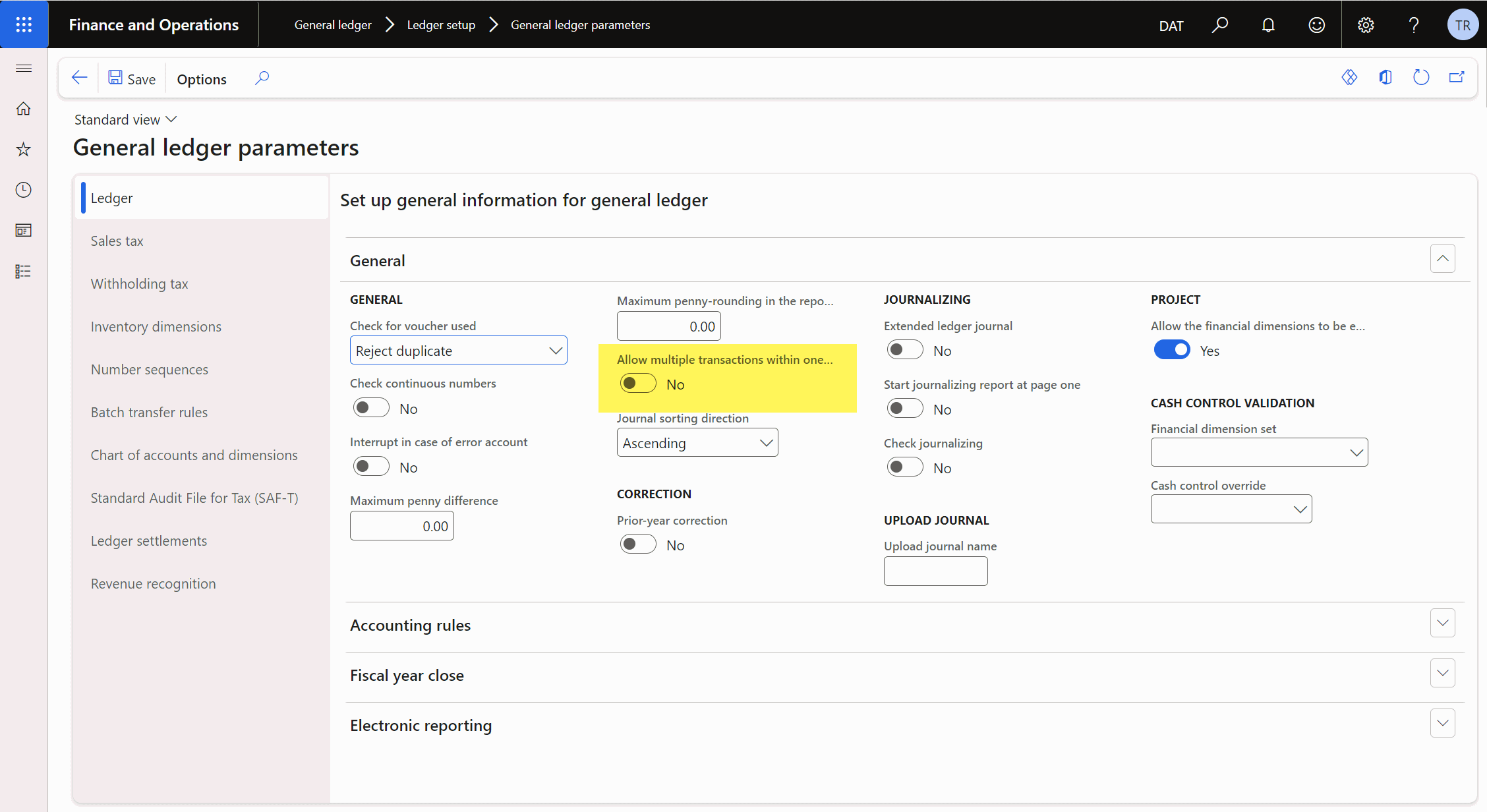Expand the Fiscal year close section

pyautogui.click(x=1442, y=673)
